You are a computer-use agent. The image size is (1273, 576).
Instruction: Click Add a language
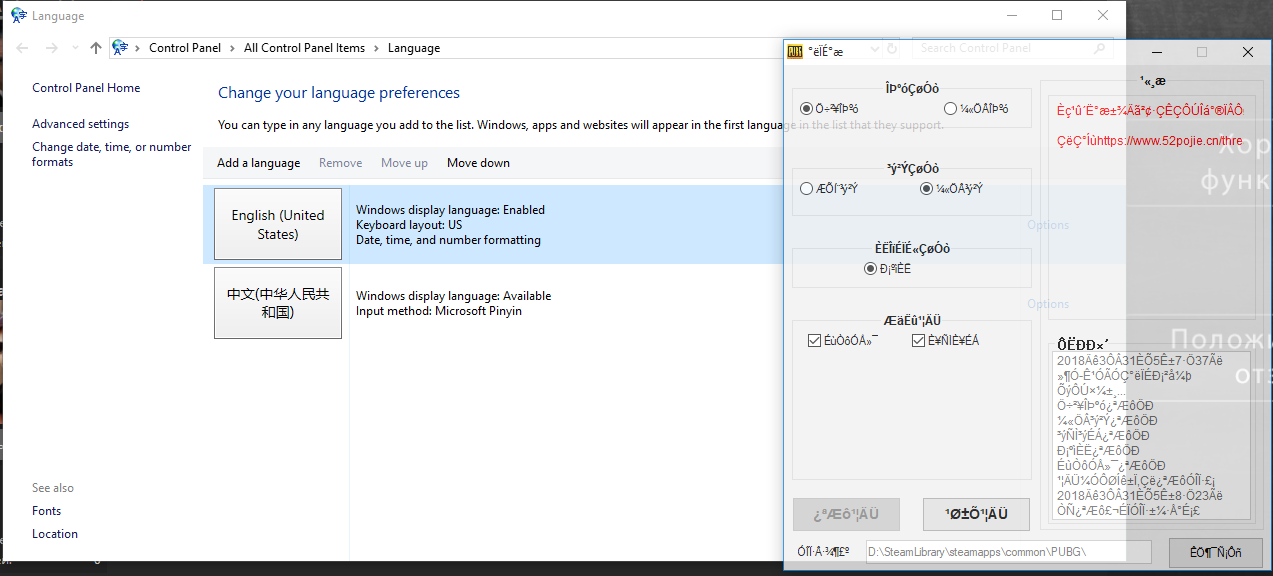tap(259, 163)
